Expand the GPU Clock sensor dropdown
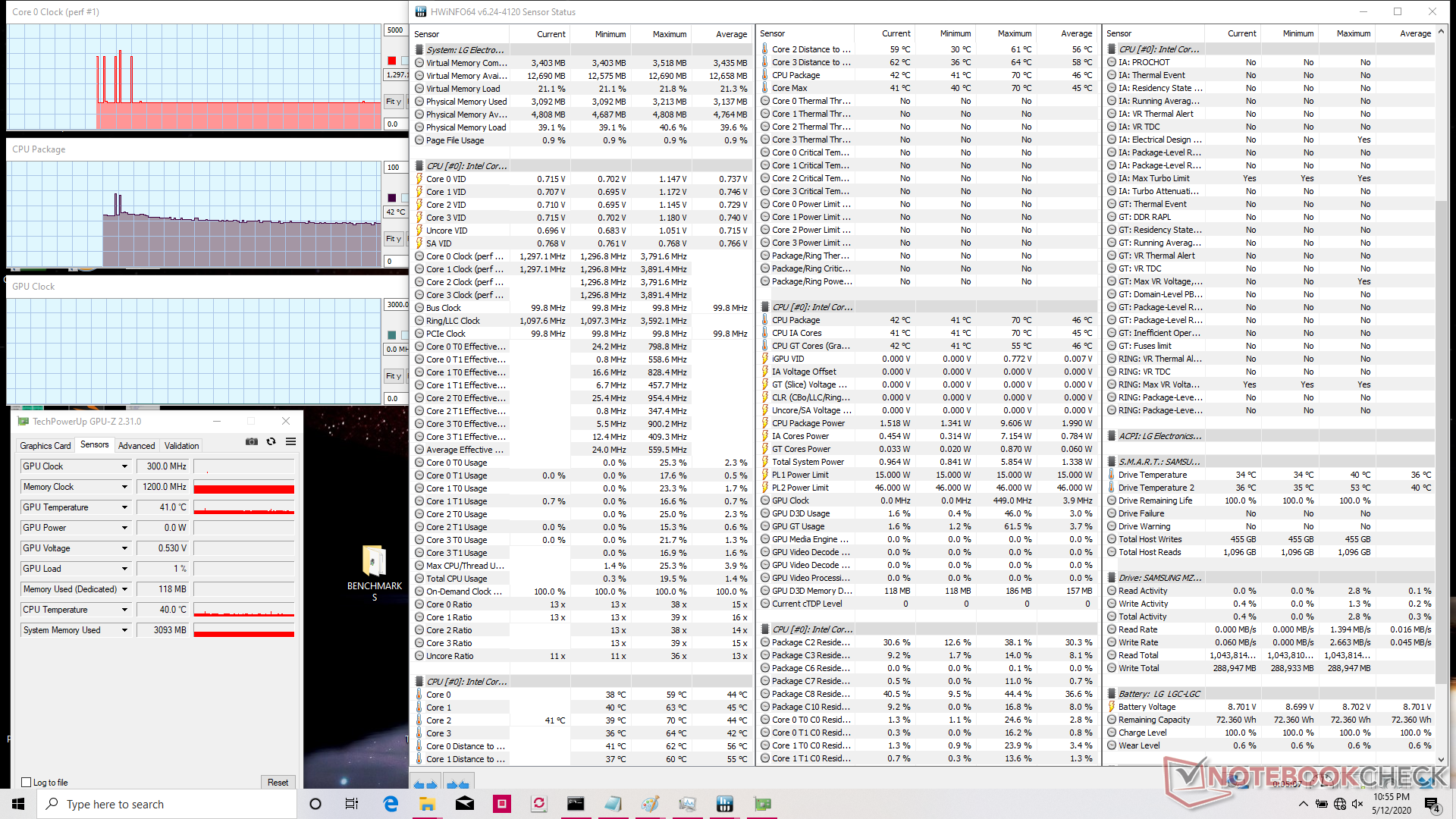 pyautogui.click(x=124, y=466)
